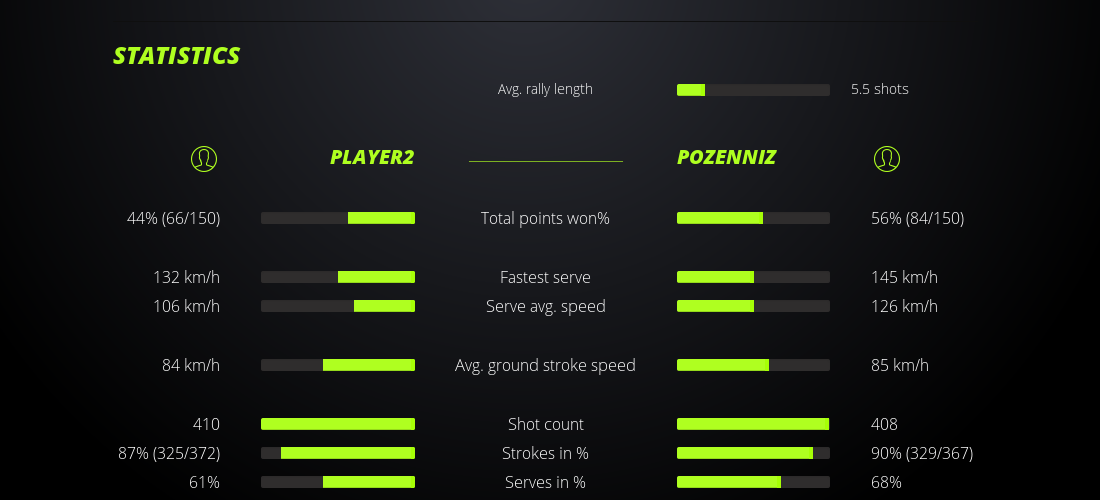Click the Serve avg. speed label
Image resolution: width=1100 pixels, height=500 pixels.
545,306
